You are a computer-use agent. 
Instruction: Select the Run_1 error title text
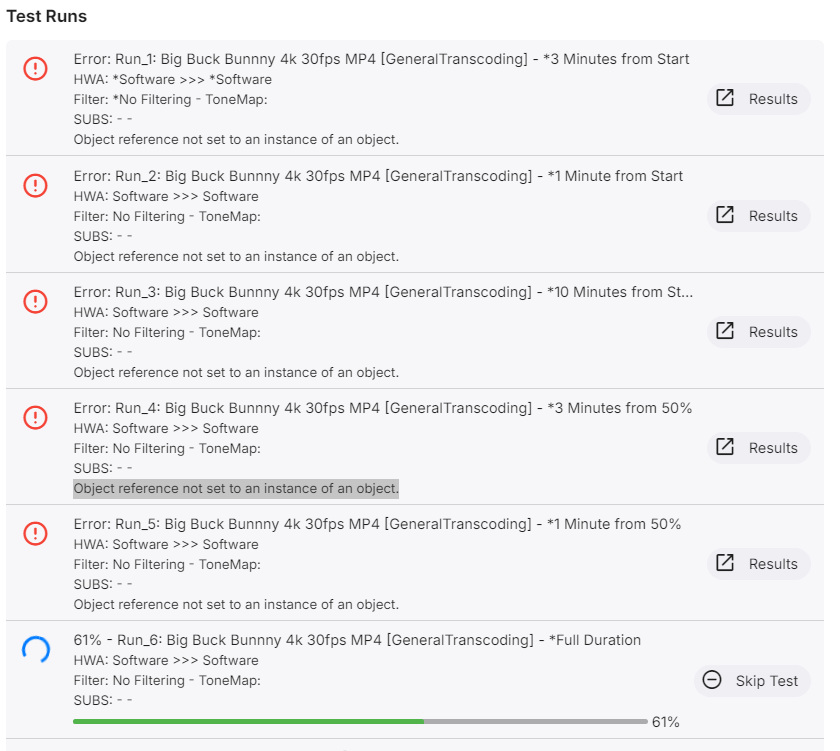tap(381, 59)
